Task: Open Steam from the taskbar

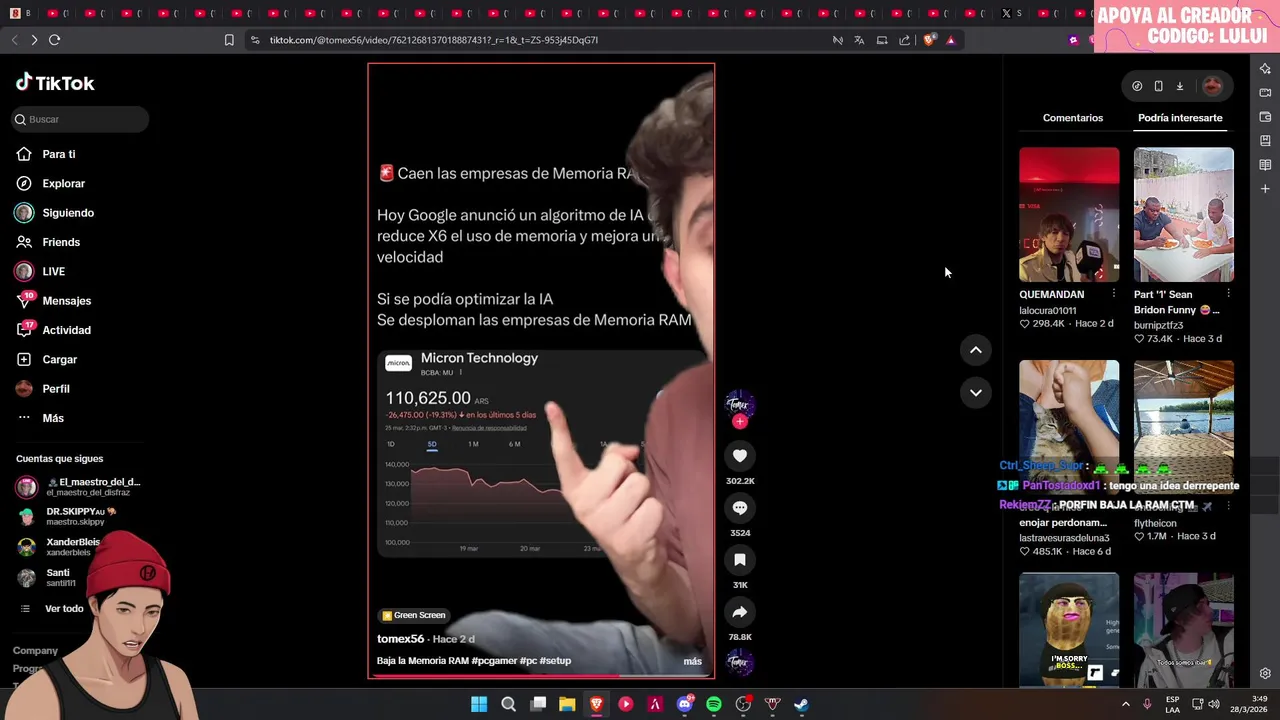Action: pyautogui.click(x=801, y=704)
